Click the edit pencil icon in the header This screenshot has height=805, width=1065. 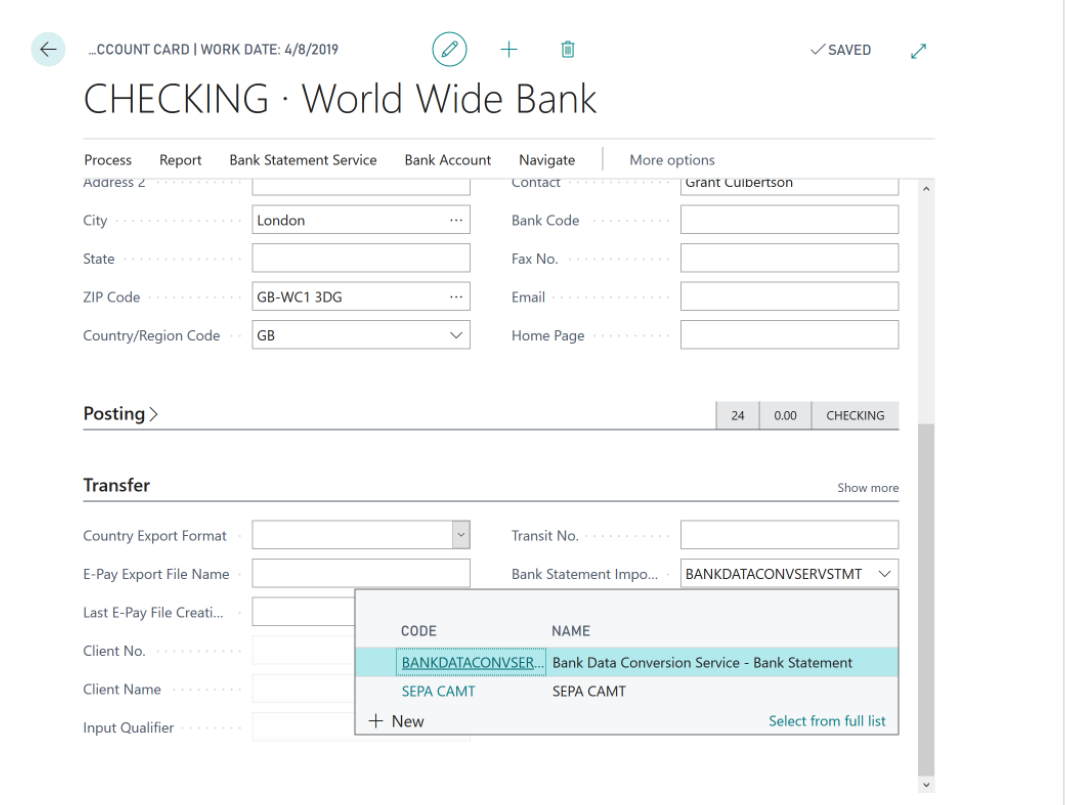449,49
